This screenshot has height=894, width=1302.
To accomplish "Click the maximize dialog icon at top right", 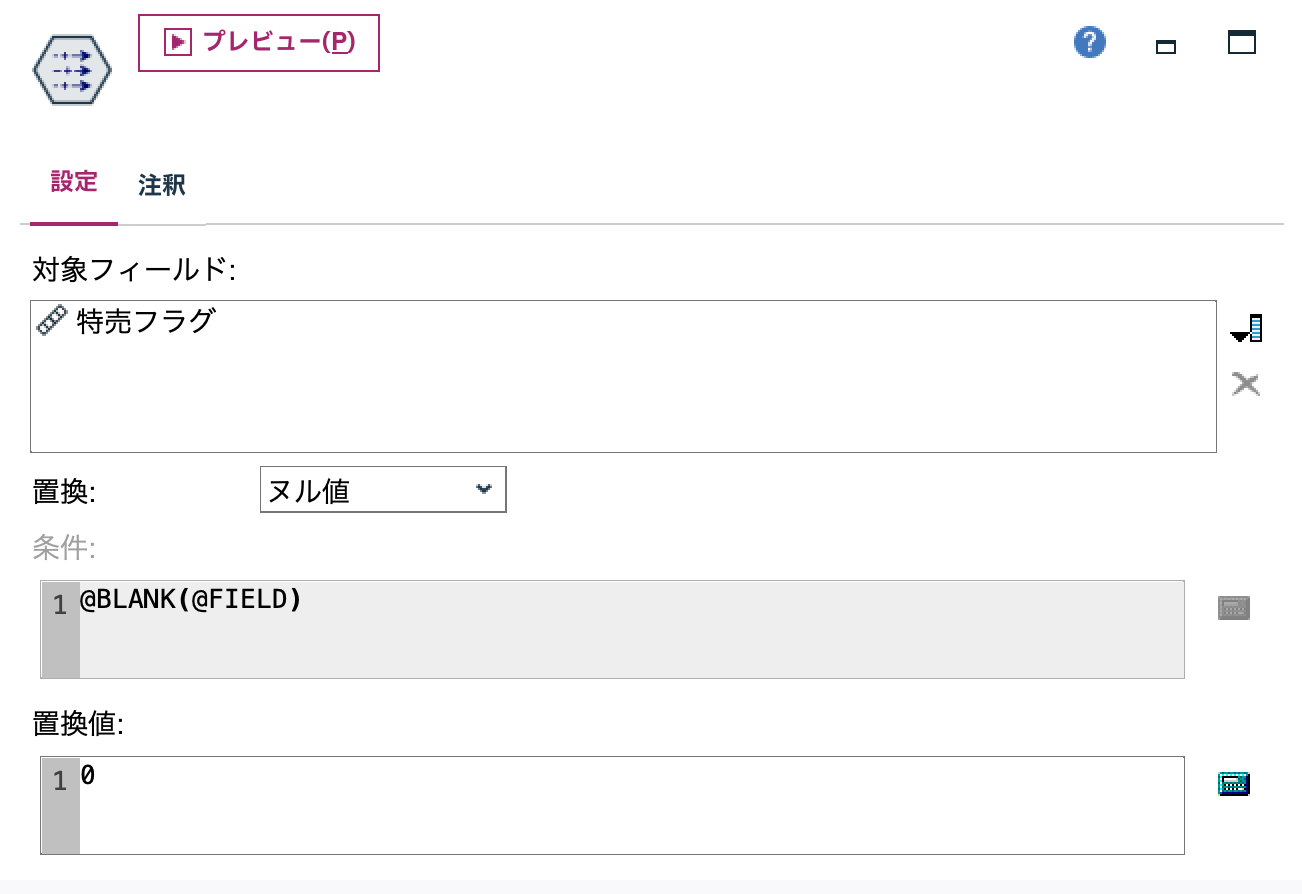I will pyautogui.click(x=1240, y=42).
